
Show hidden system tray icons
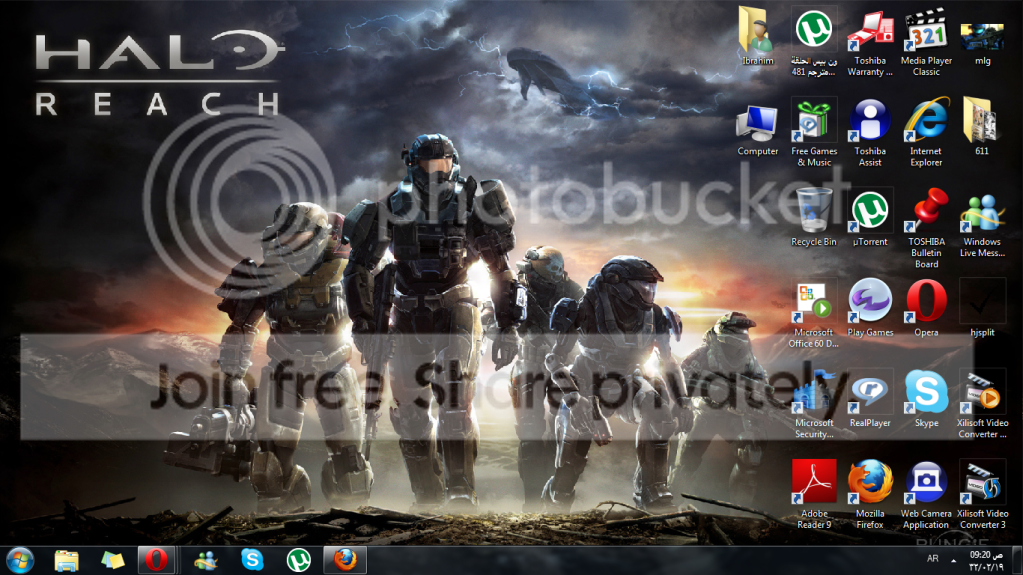954,560
